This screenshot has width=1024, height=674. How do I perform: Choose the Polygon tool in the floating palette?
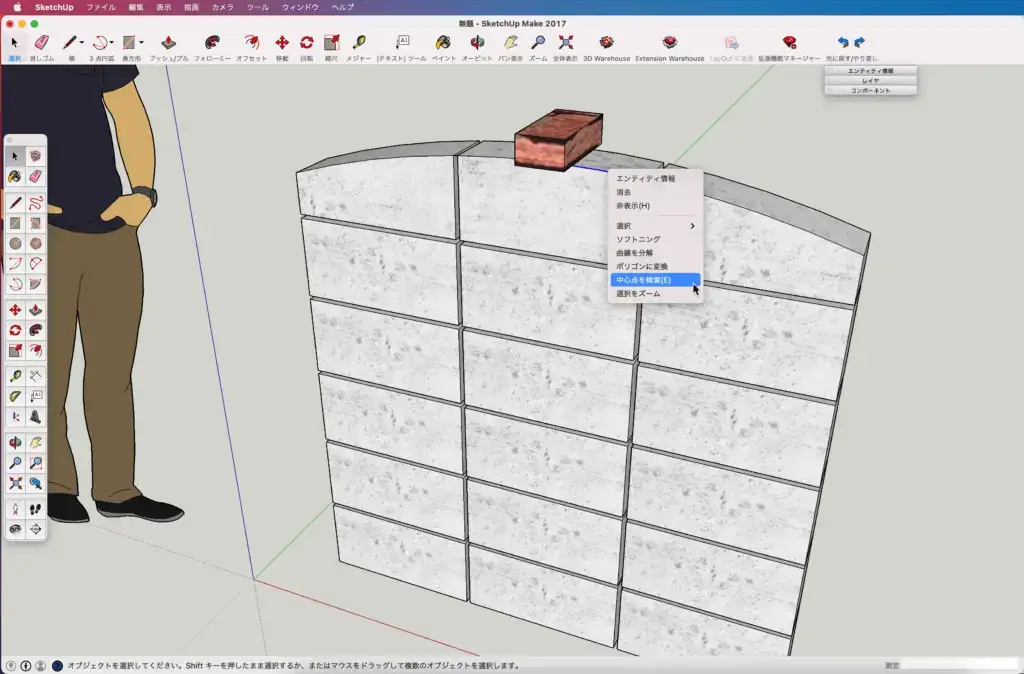35,244
